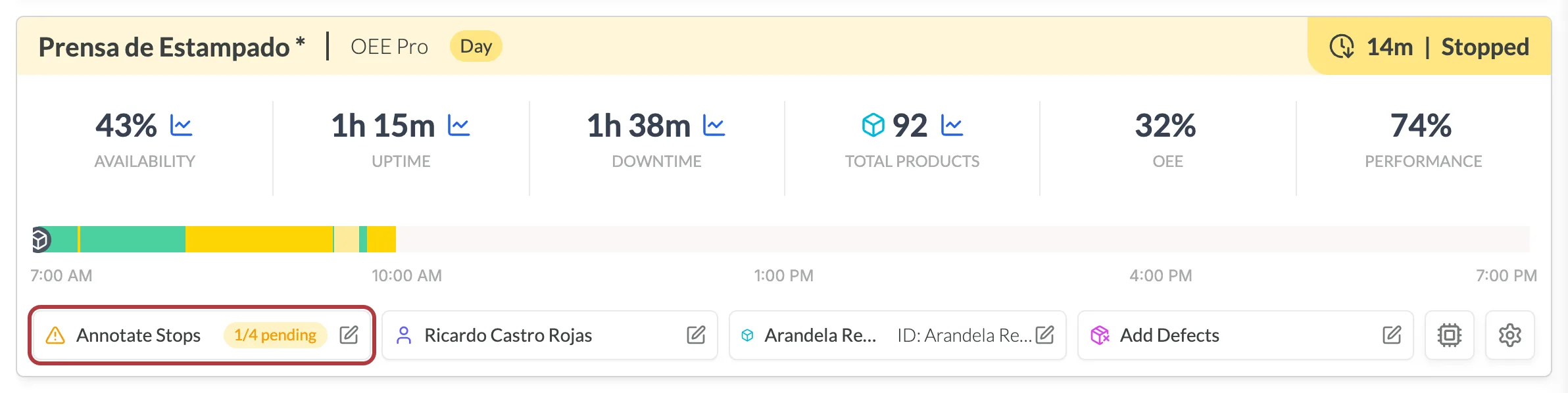Screen dimensions: 1568x393
Task: Open the Uptime trend chart icon
Action: tap(458, 125)
